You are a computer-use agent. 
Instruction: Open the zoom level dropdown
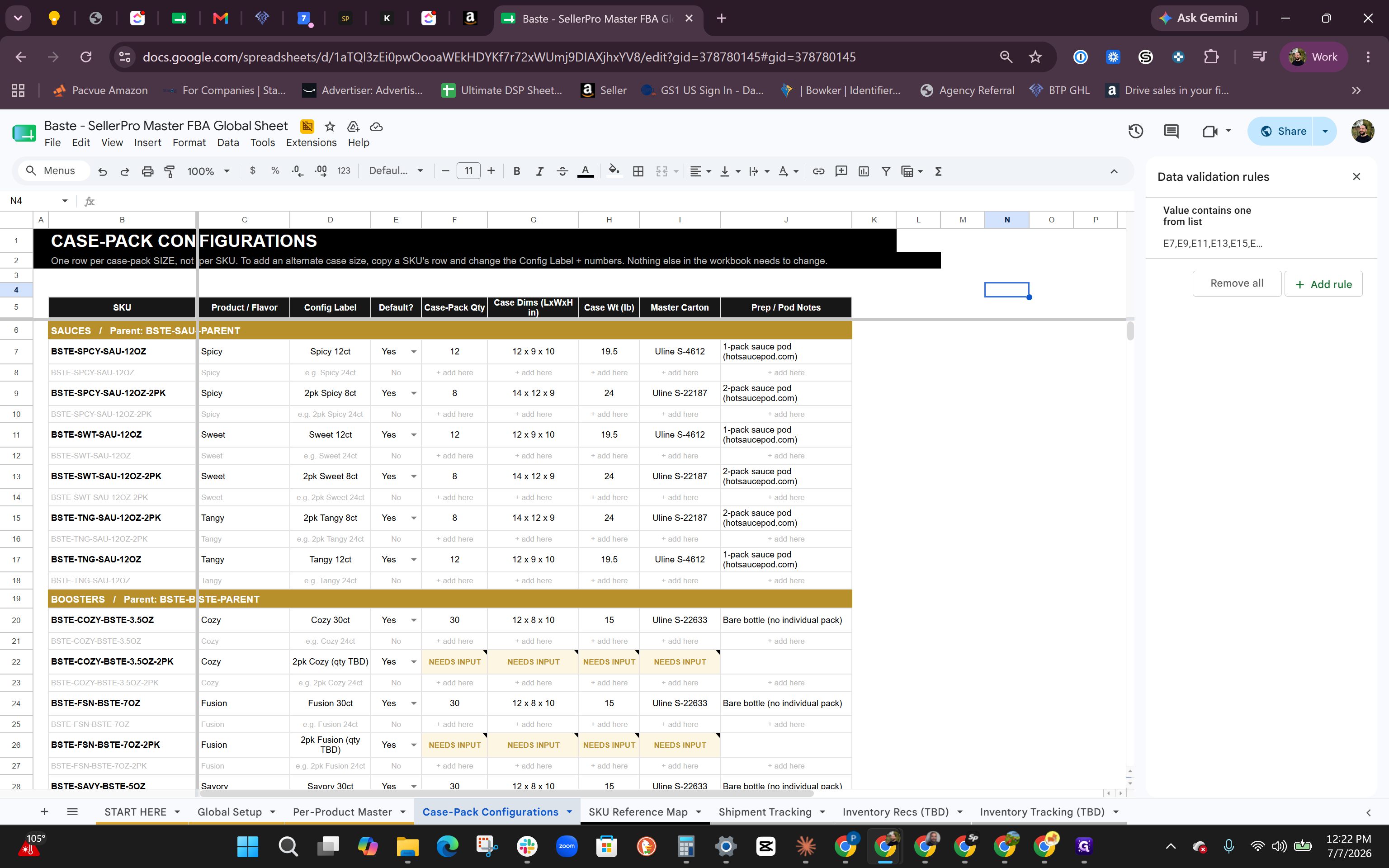(208, 171)
